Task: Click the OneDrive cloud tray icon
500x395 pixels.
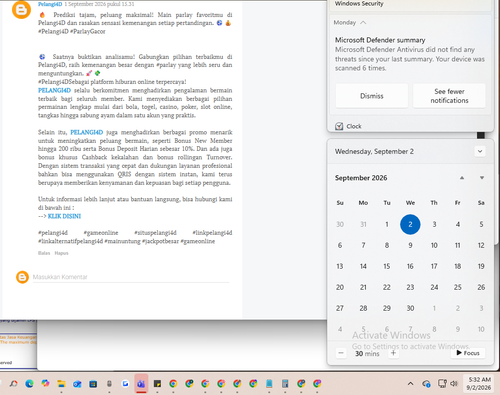Action: [x=426, y=384]
